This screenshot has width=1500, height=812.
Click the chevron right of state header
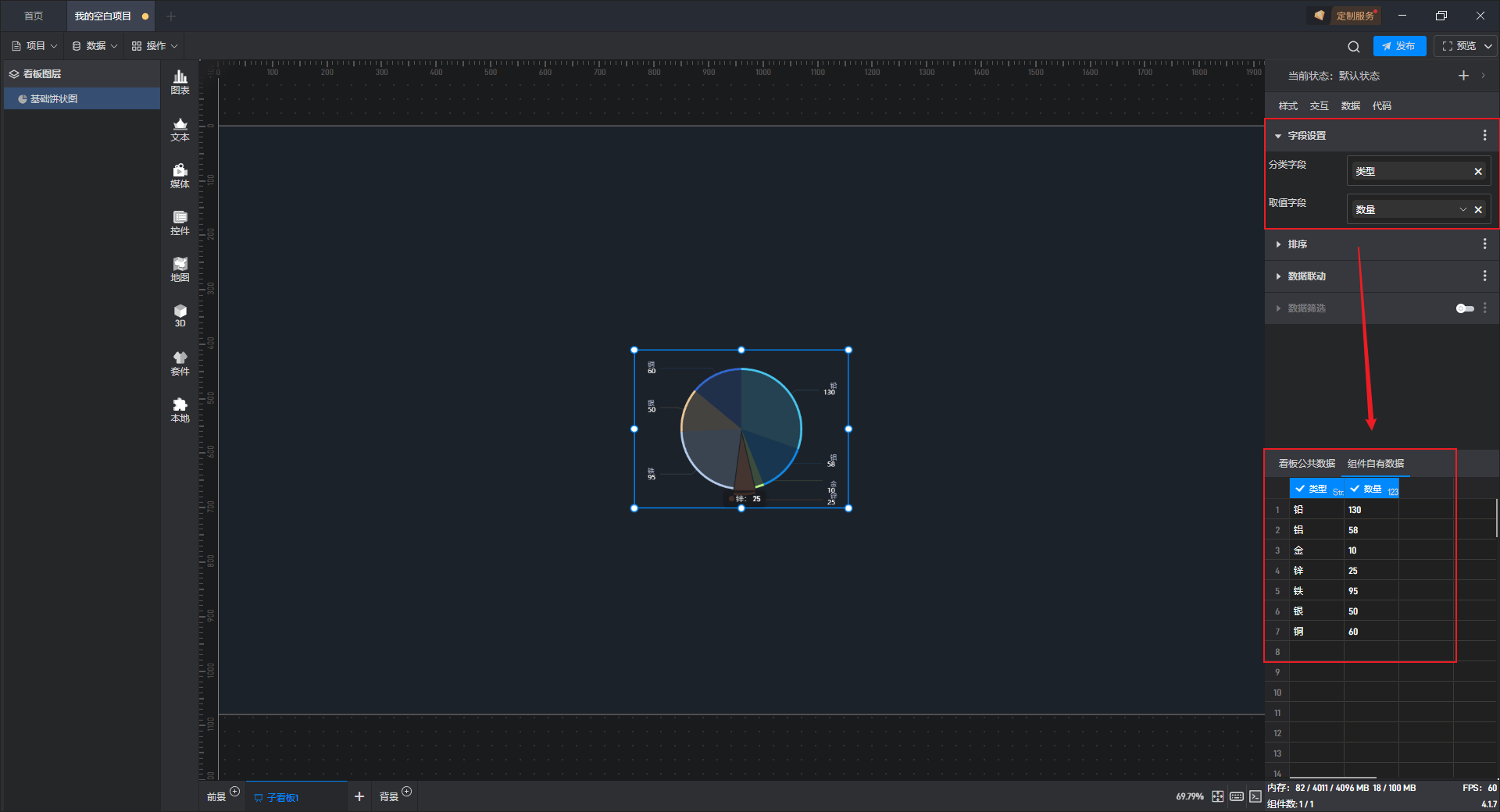point(1483,76)
